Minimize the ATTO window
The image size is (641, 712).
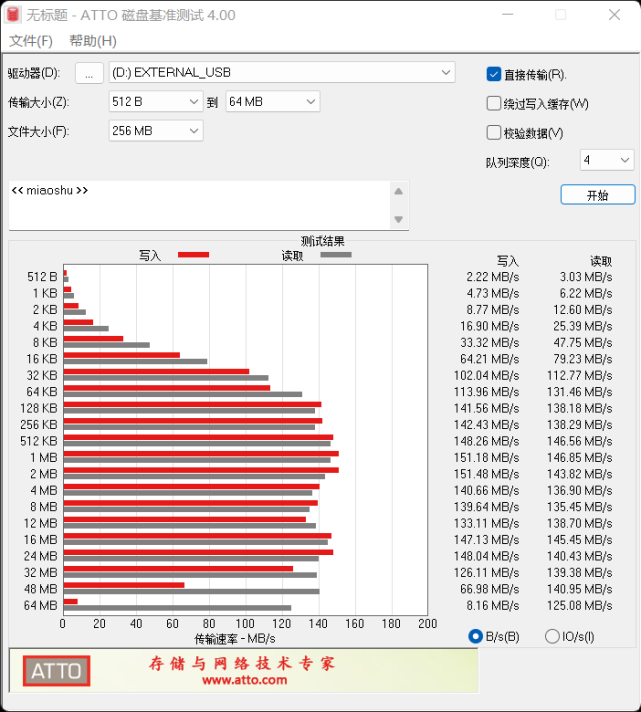508,15
